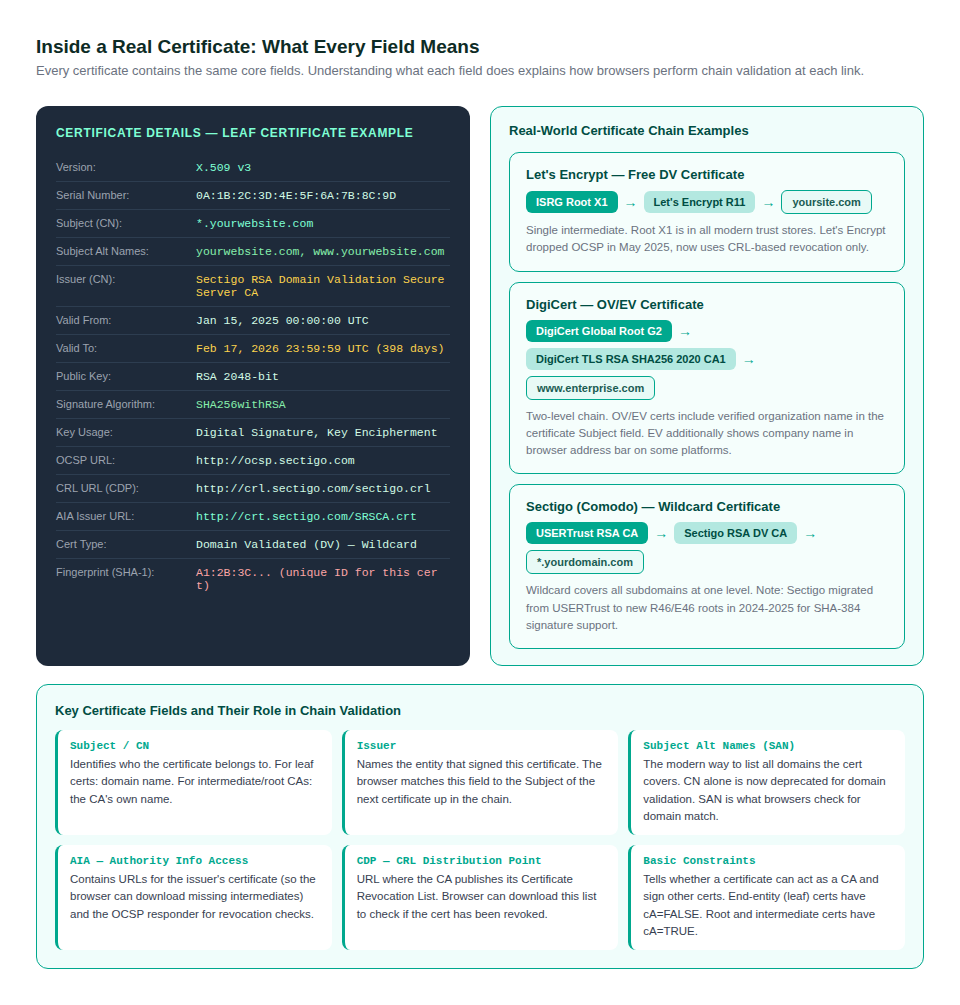Click the arrow after Sectigo RSA DV CA
960x1005 pixels.
click(x=810, y=535)
